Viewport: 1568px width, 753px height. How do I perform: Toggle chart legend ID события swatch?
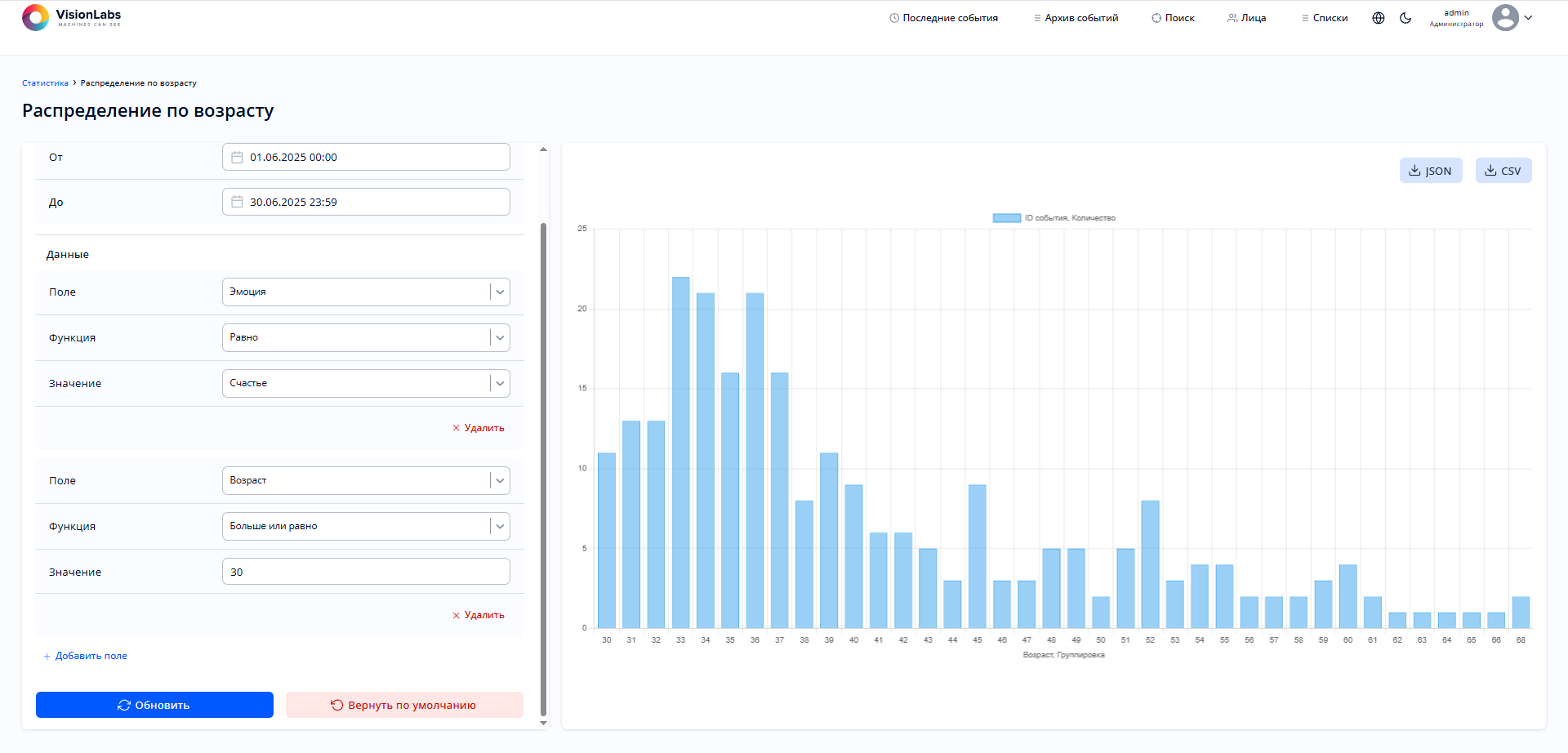tap(1006, 218)
